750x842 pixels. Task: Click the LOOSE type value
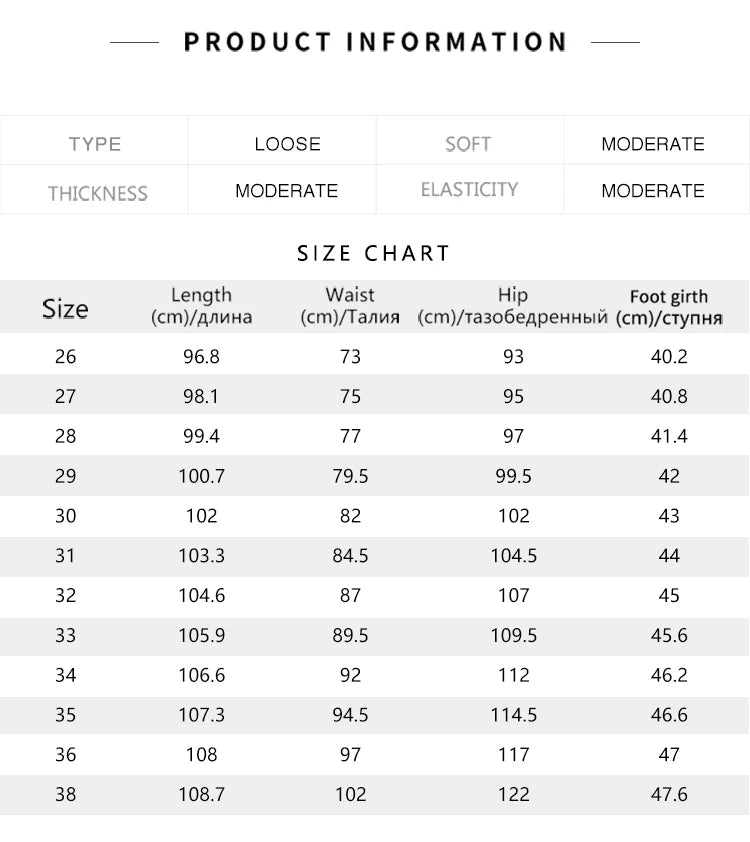287,144
